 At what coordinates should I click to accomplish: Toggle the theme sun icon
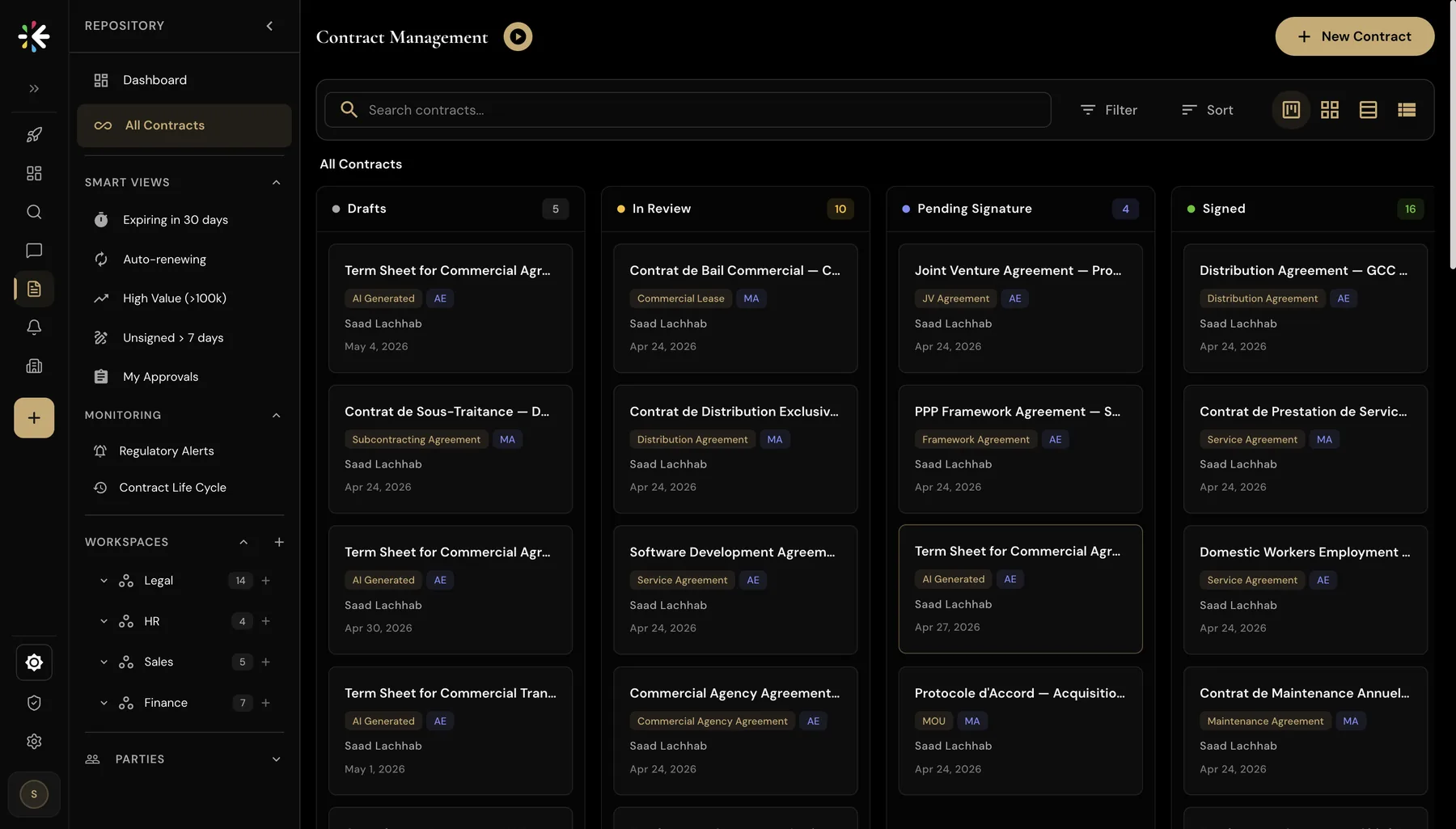34,662
